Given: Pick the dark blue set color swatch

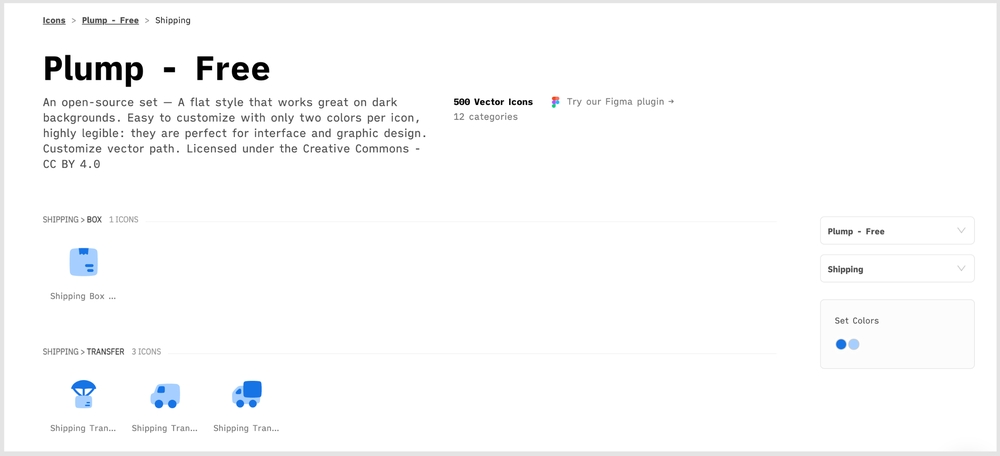Looking at the screenshot, I should (x=841, y=344).
